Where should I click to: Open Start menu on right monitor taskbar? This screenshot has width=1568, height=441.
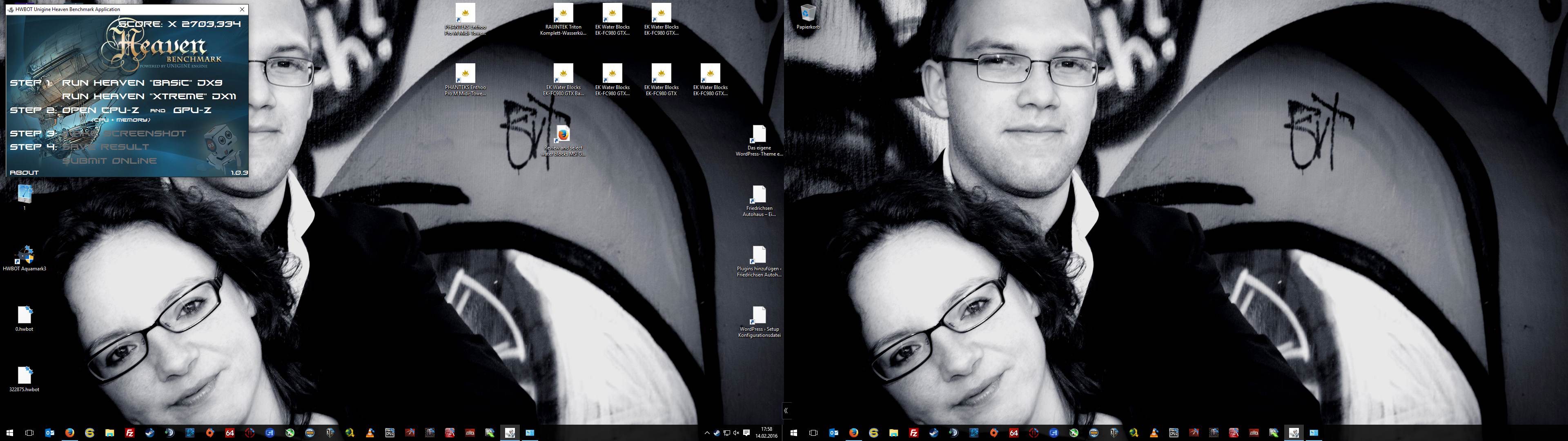[x=794, y=432]
